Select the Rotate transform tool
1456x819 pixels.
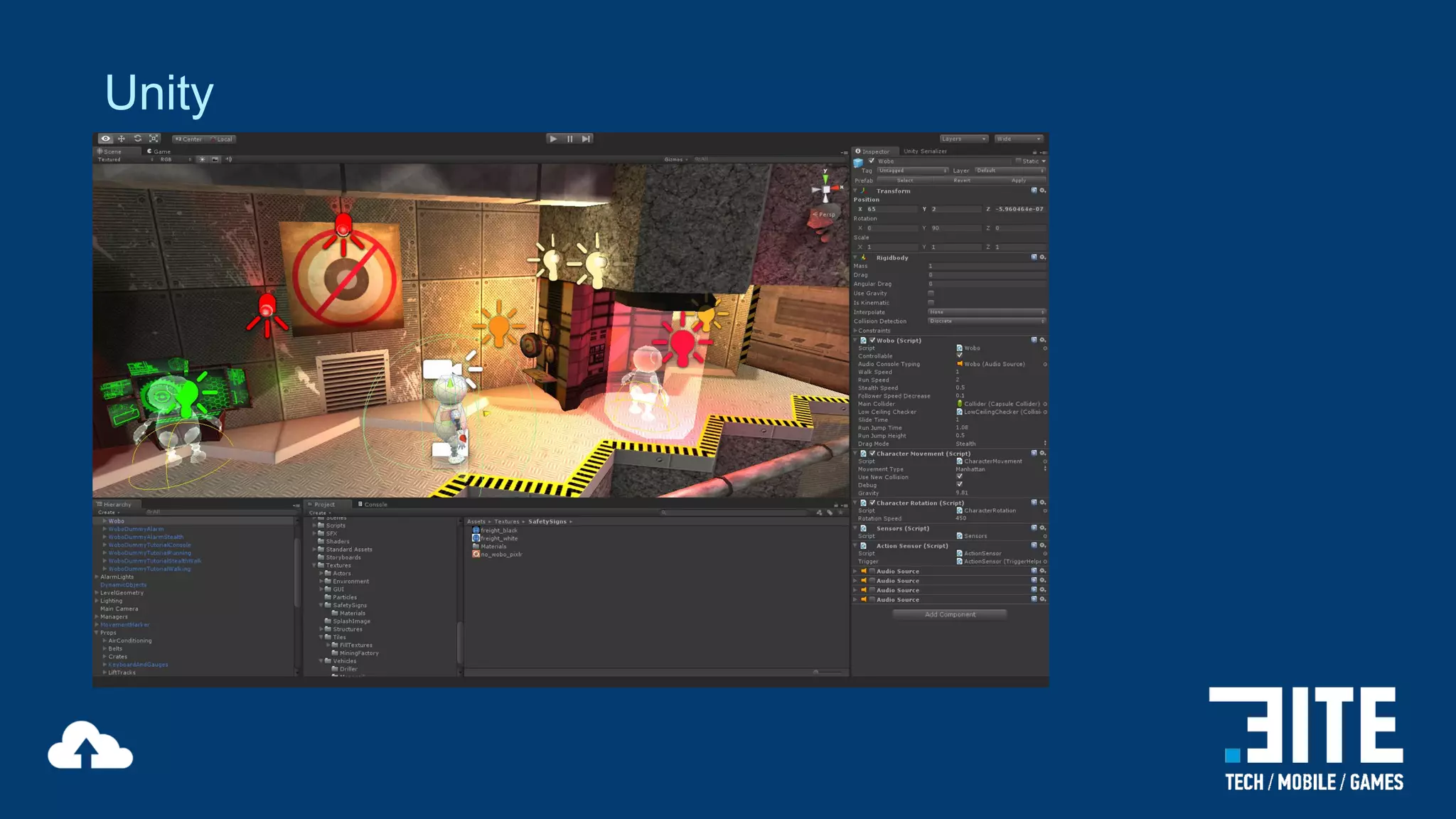tap(138, 139)
